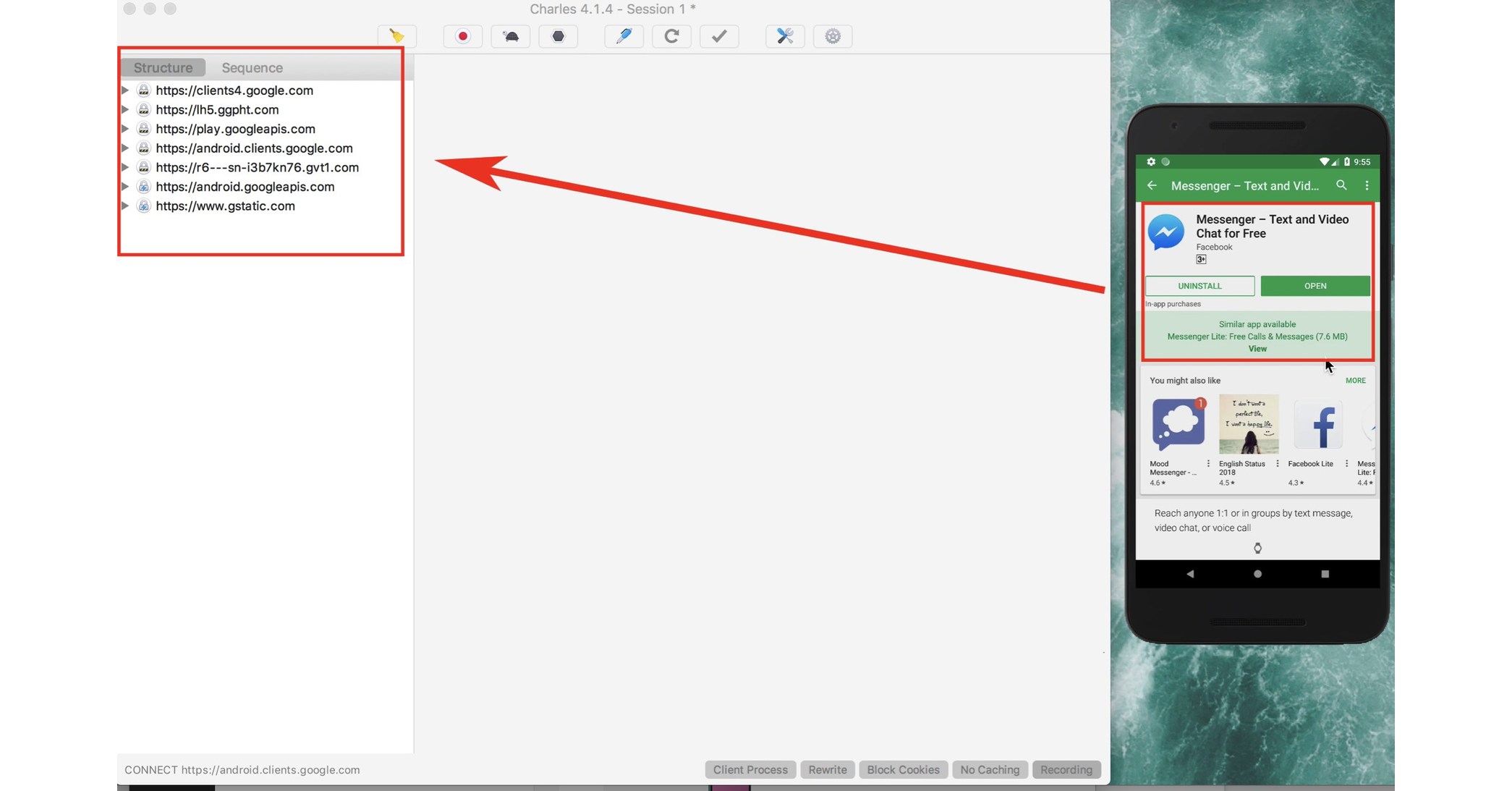Enable throttling with the turtle icon
The width and height of the screenshot is (1512, 791).
tap(511, 36)
